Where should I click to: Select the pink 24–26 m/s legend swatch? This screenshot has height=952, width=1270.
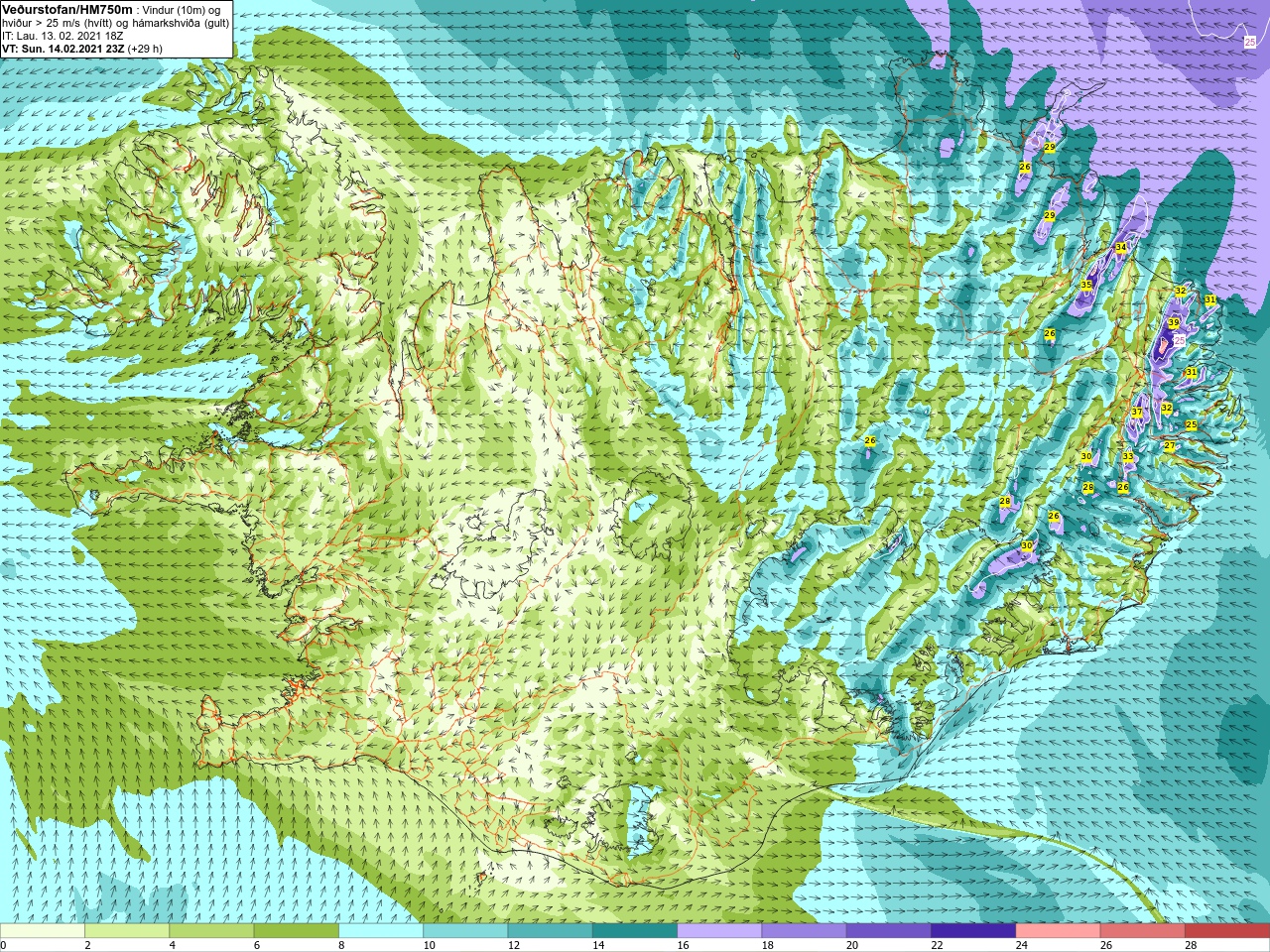coord(1058,931)
